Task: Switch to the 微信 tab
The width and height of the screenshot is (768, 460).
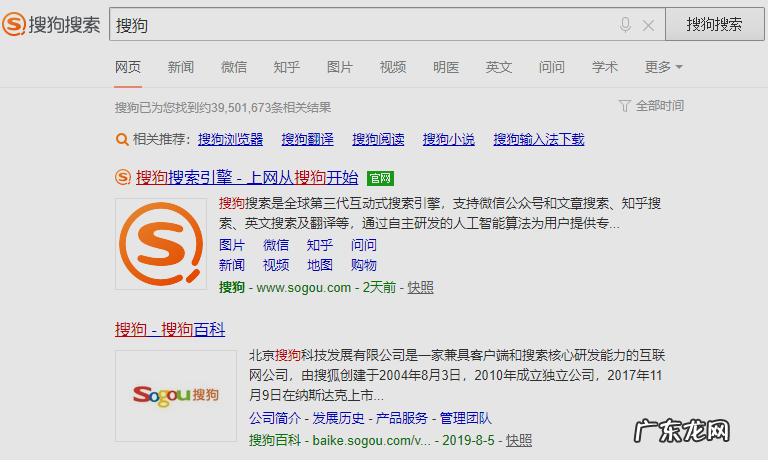Action: point(234,67)
